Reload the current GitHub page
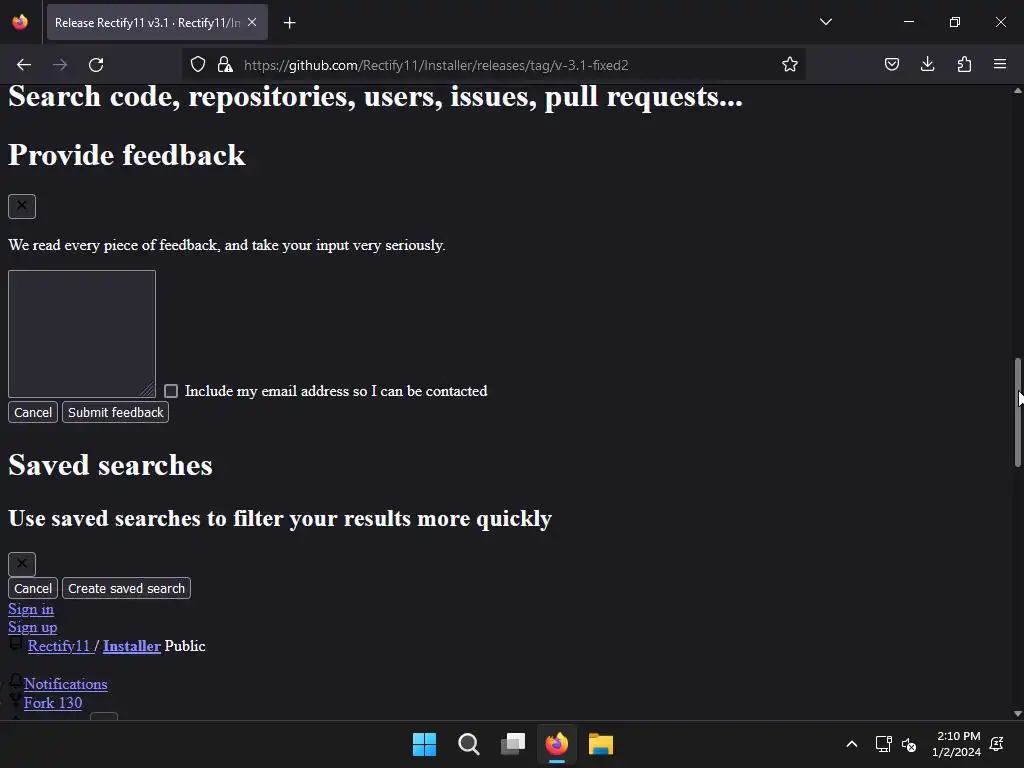Viewport: 1024px width, 768px height. [96, 65]
